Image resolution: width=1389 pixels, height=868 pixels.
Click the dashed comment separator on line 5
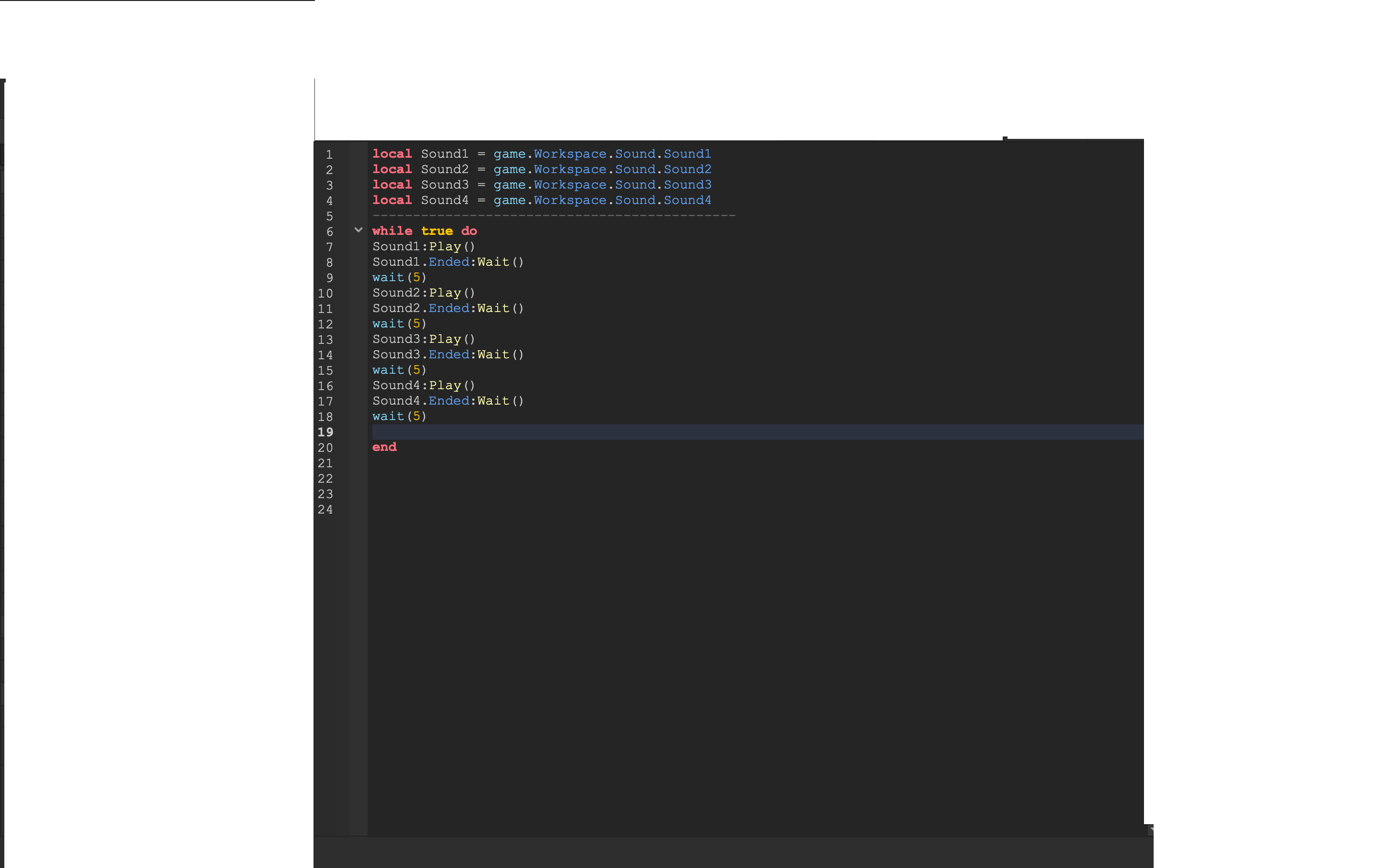(553, 216)
